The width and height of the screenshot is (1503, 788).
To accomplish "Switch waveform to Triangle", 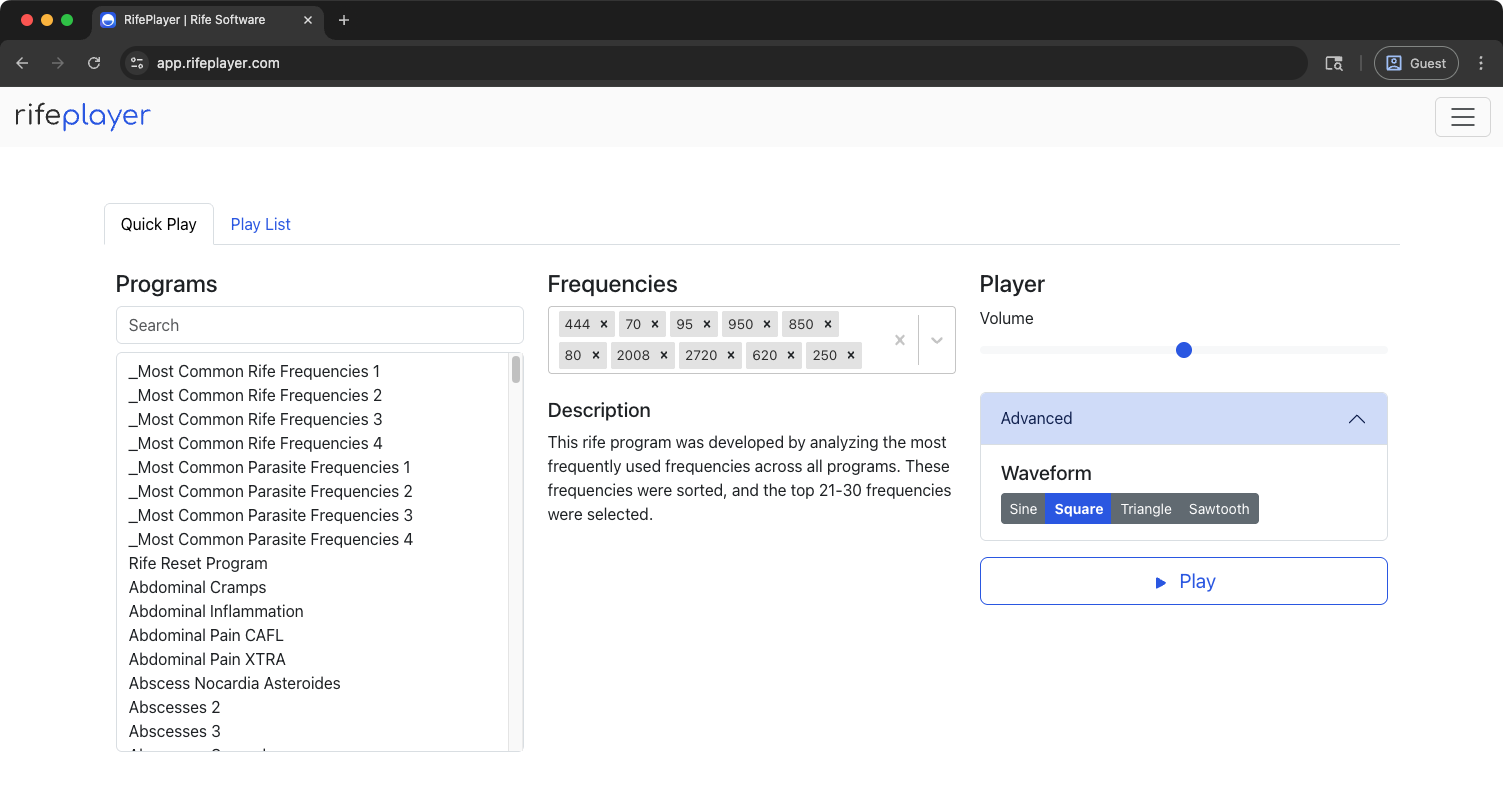I will click(x=1146, y=508).
